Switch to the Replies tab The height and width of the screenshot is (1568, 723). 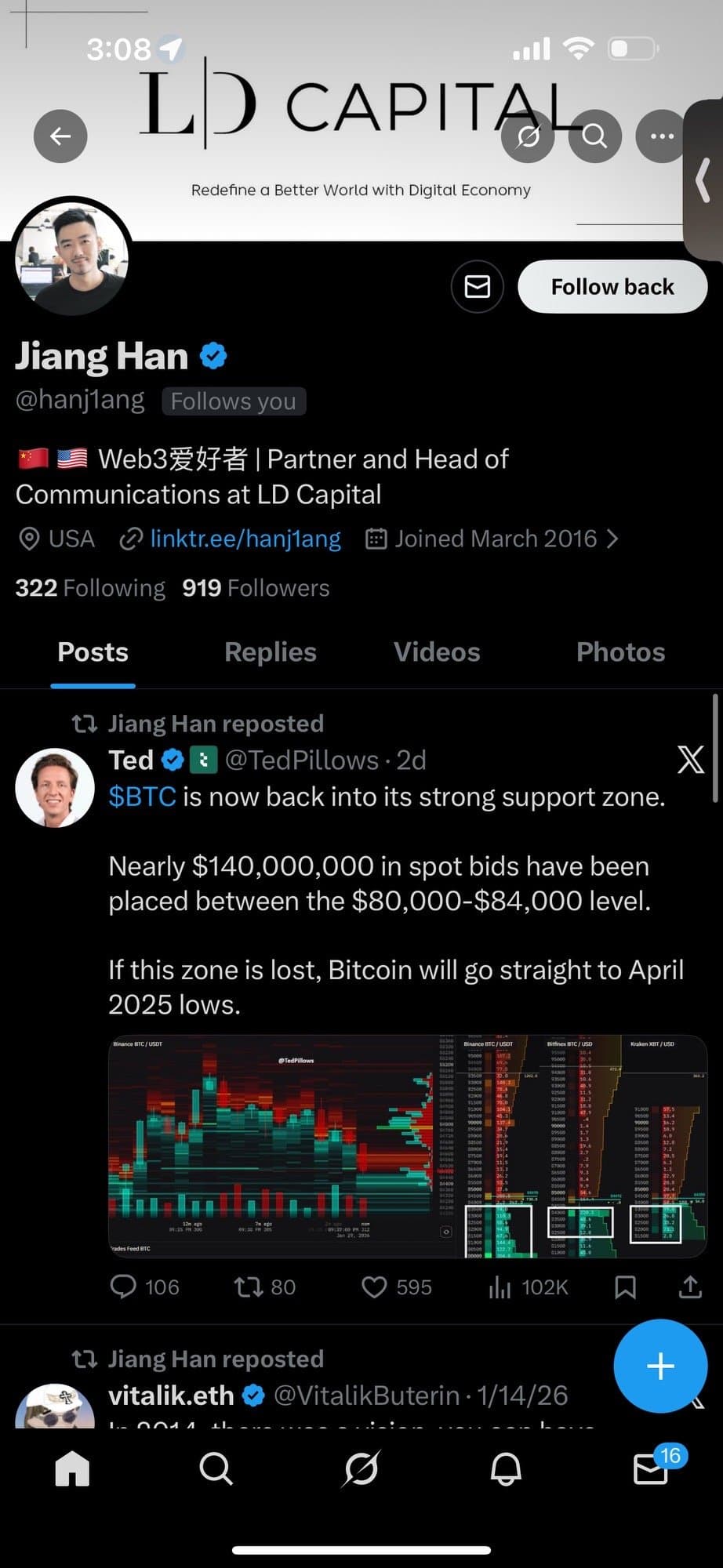270,652
